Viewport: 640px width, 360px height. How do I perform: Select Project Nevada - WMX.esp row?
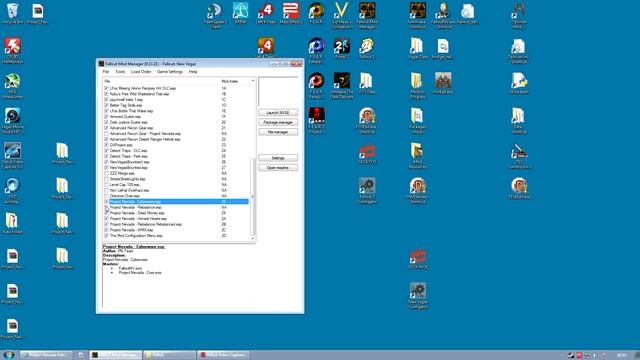[x=176, y=230]
